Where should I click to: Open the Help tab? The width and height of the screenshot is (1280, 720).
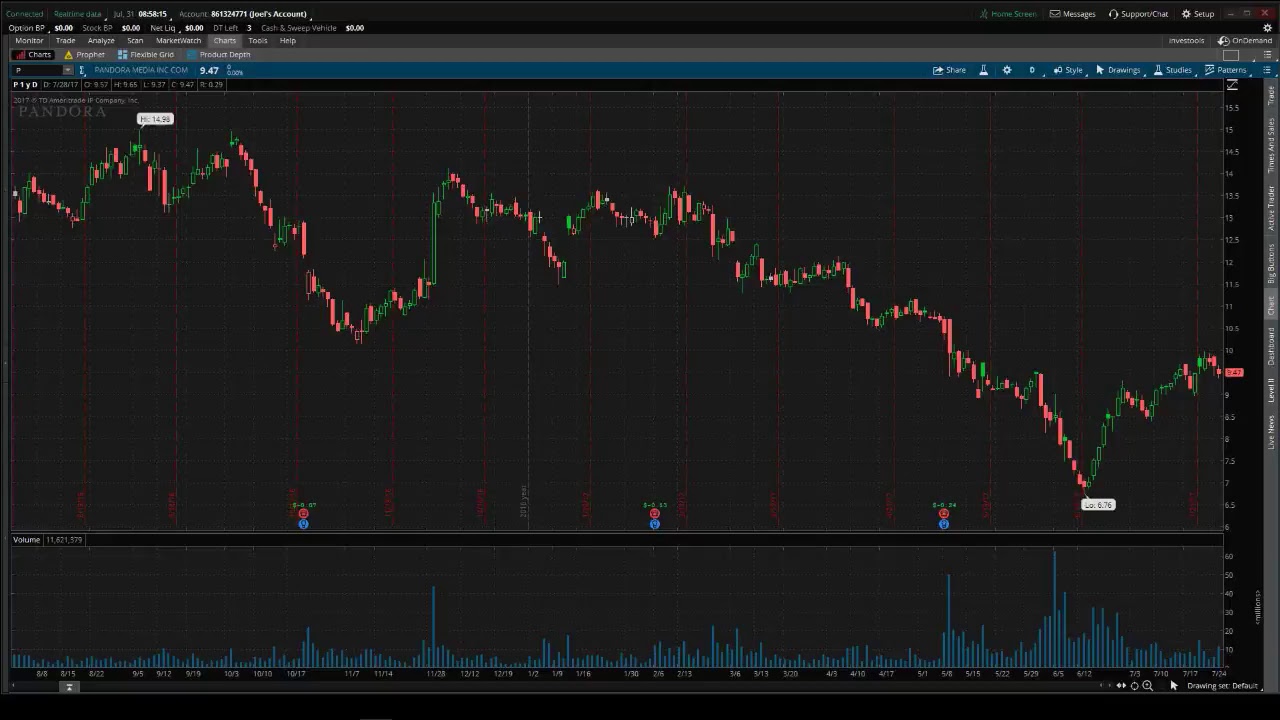[x=288, y=41]
